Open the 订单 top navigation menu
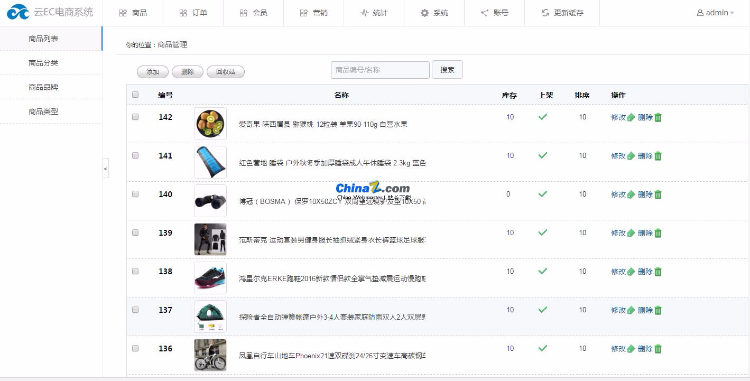This screenshot has width=750, height=381. pyautogui.click(x=193, y=13)
